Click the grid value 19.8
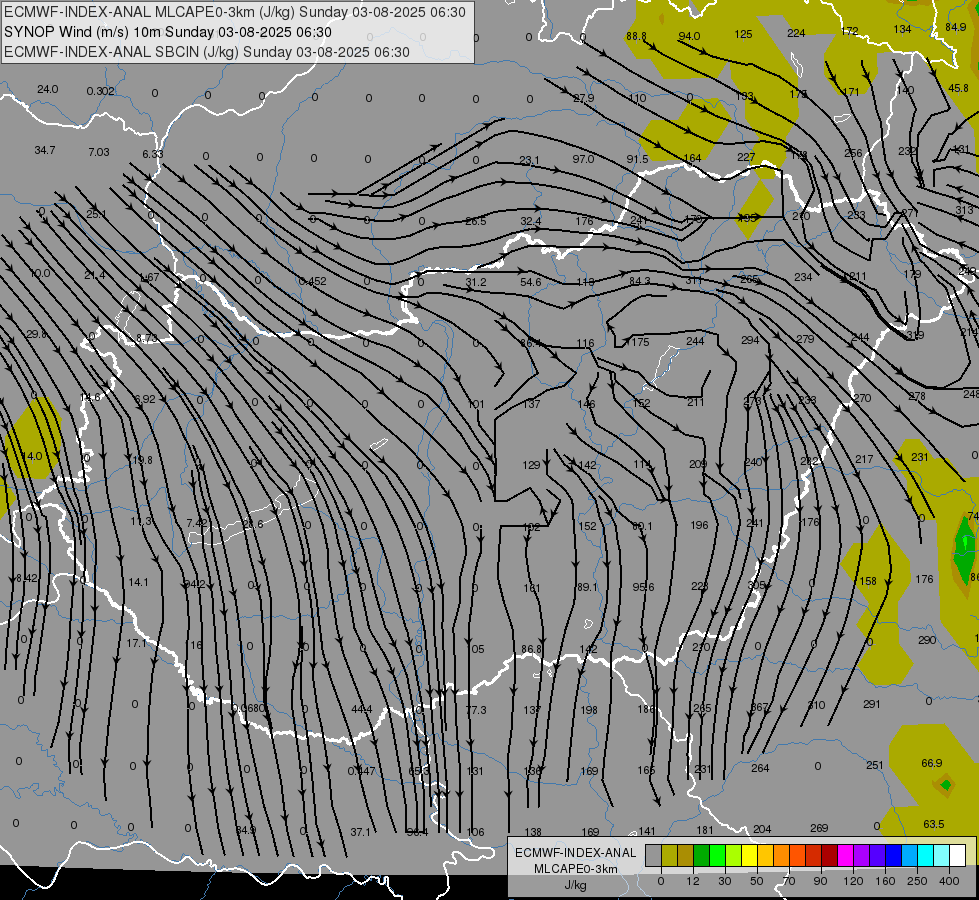This screenshot has height=900, width=979. pos(142,460)
